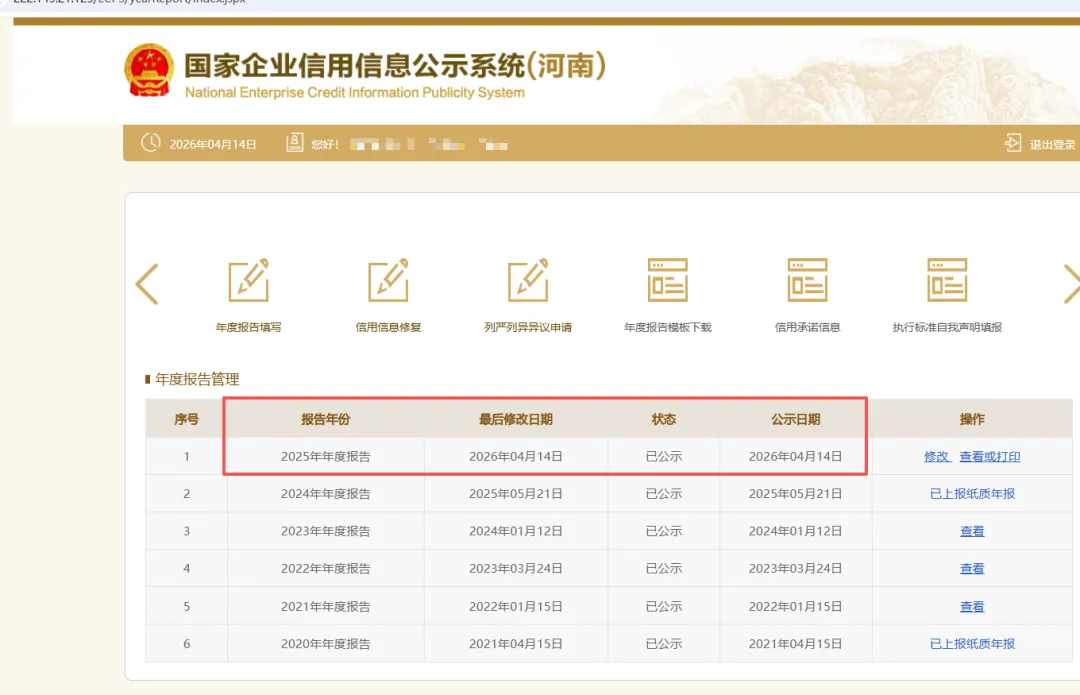Click 已上报纸质年报 for 2024 report
Image resolution: width=1080 pixels, height=695 pixels.
(973, 494)
